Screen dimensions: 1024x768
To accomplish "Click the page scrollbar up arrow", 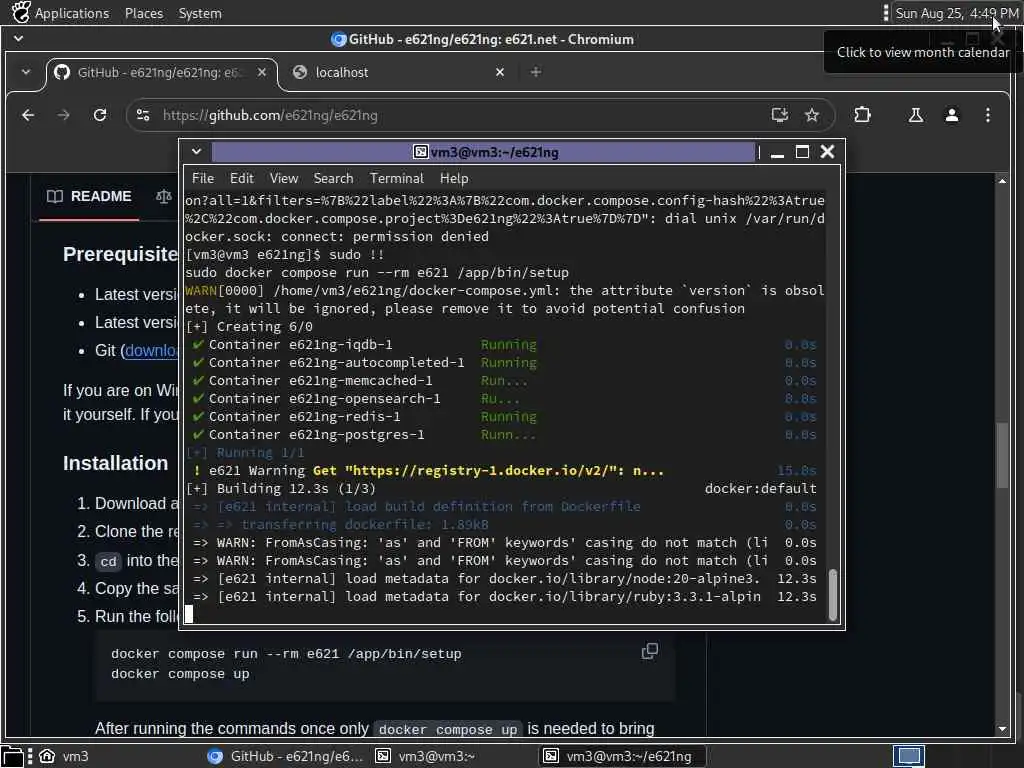I will (x=1002, y=181).
